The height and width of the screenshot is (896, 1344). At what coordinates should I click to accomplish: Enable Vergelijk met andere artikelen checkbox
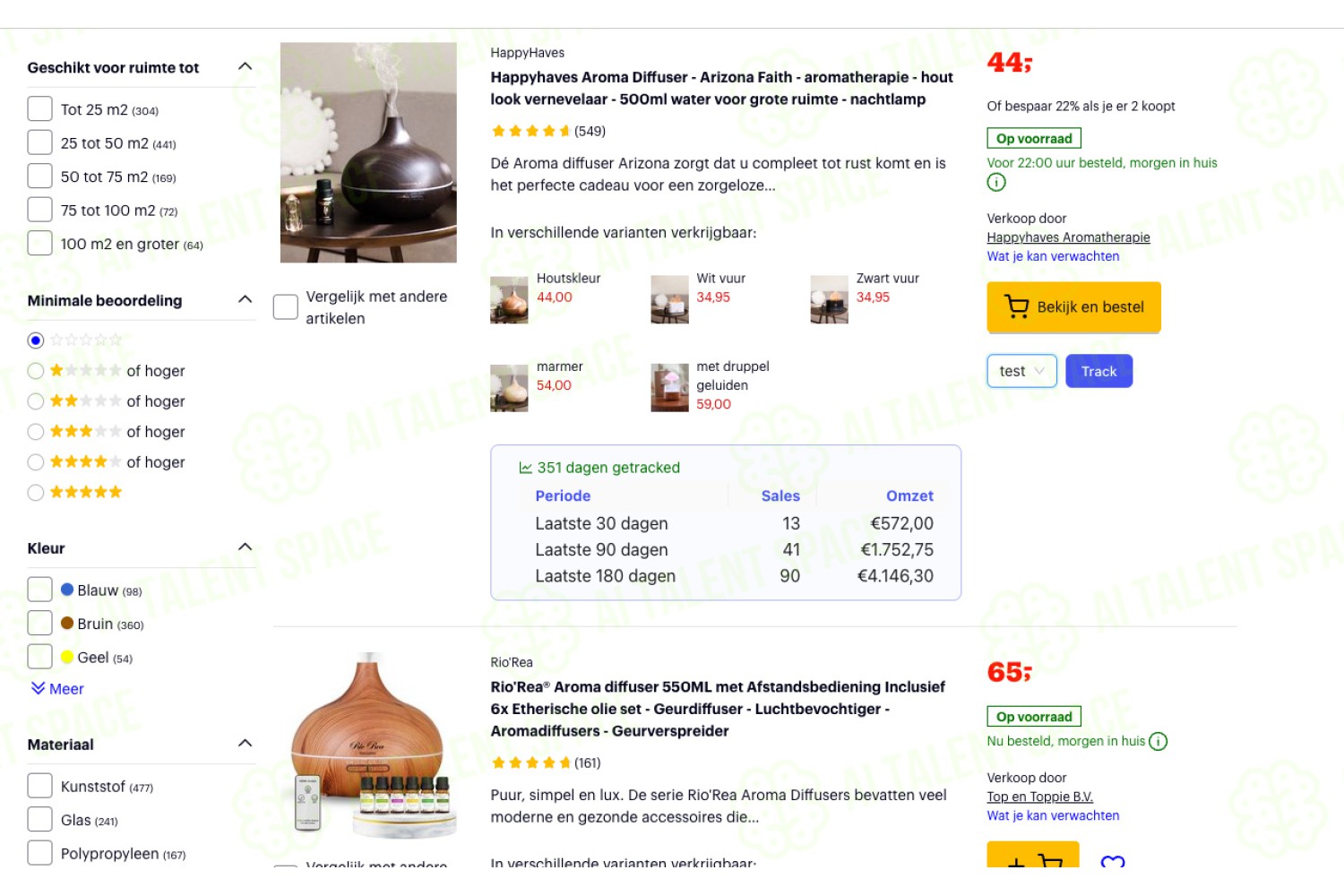(x=286, y=307)
